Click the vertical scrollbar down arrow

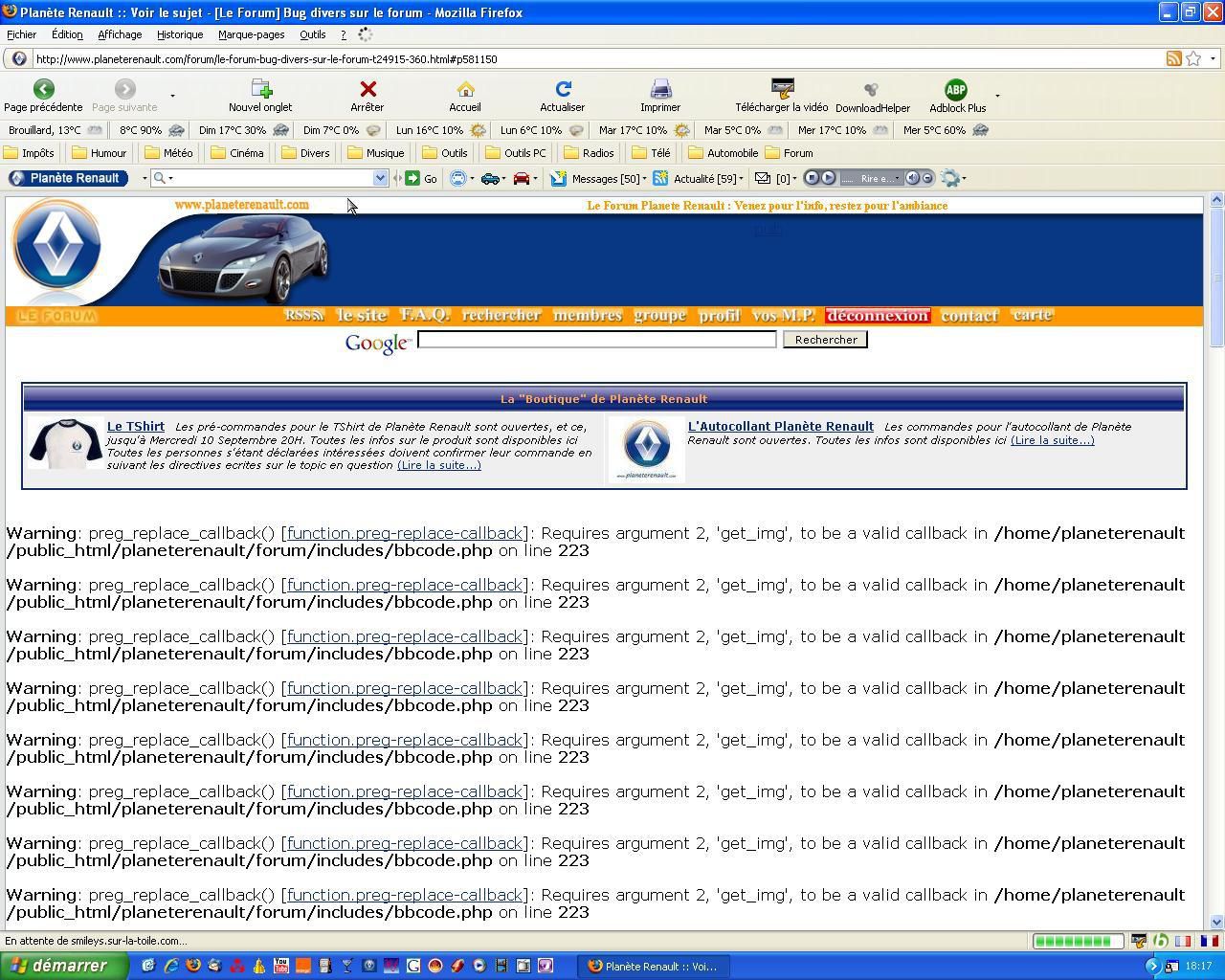coord(1216,922)
